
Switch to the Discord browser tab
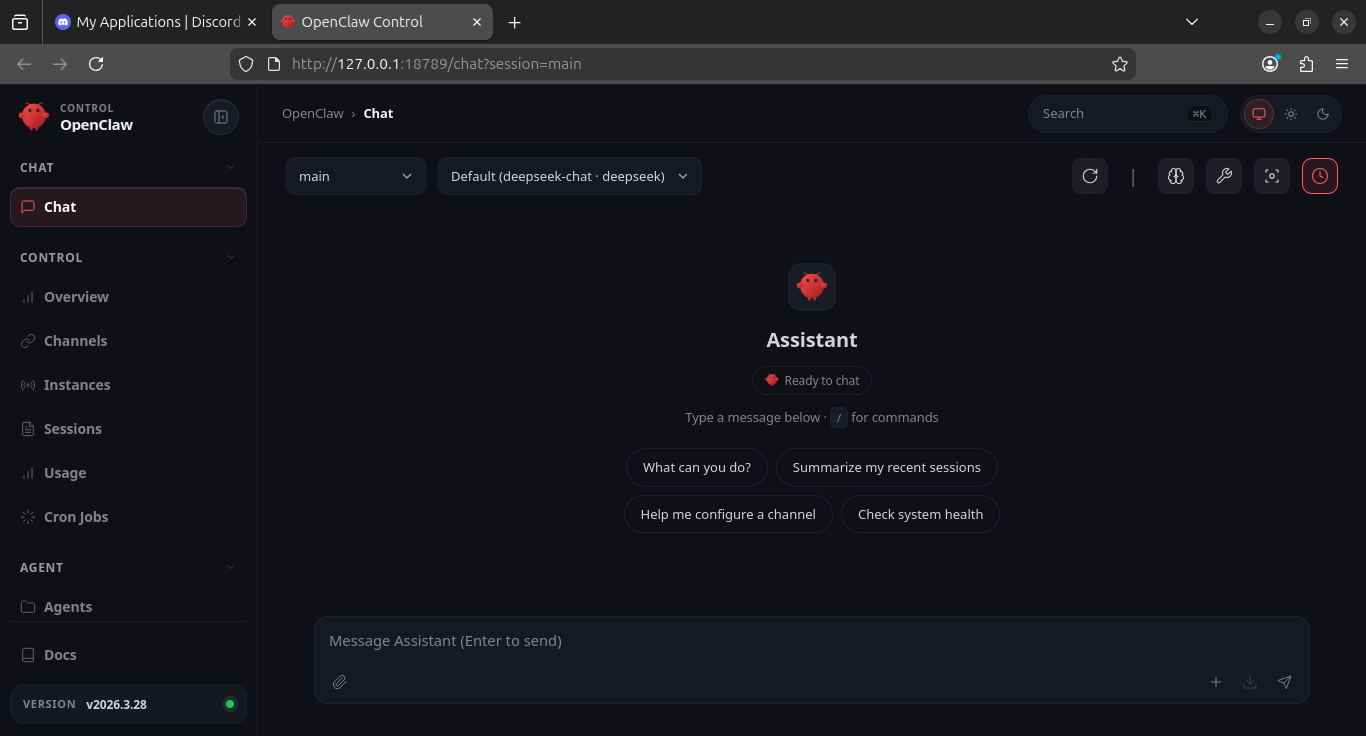pyautogui.click(x=150, y=21)
